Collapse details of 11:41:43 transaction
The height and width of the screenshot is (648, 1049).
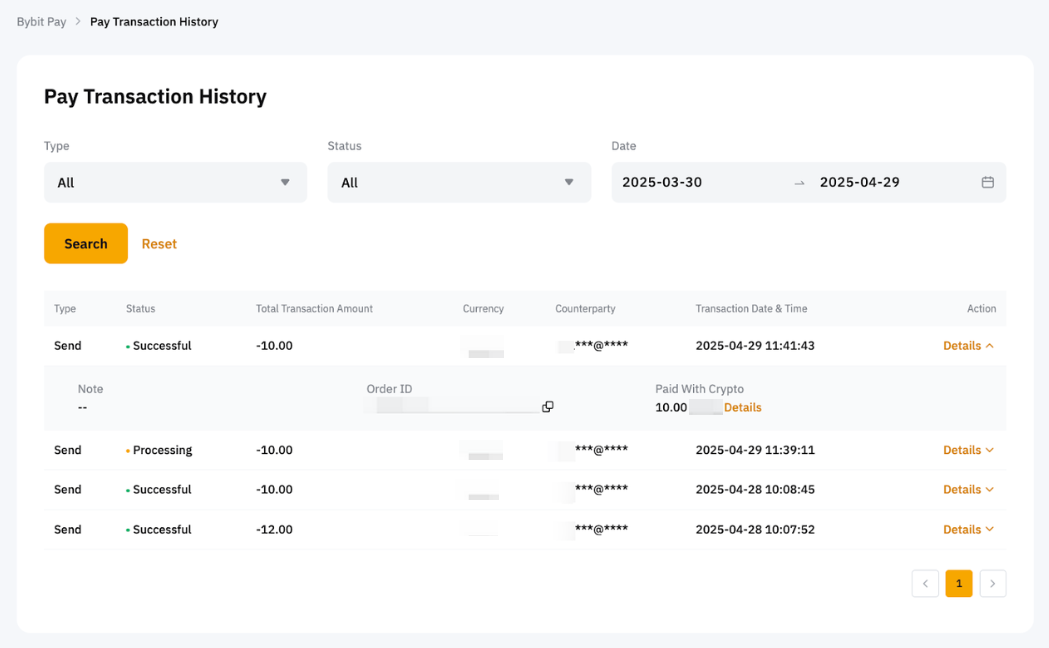tap(968, 346)
